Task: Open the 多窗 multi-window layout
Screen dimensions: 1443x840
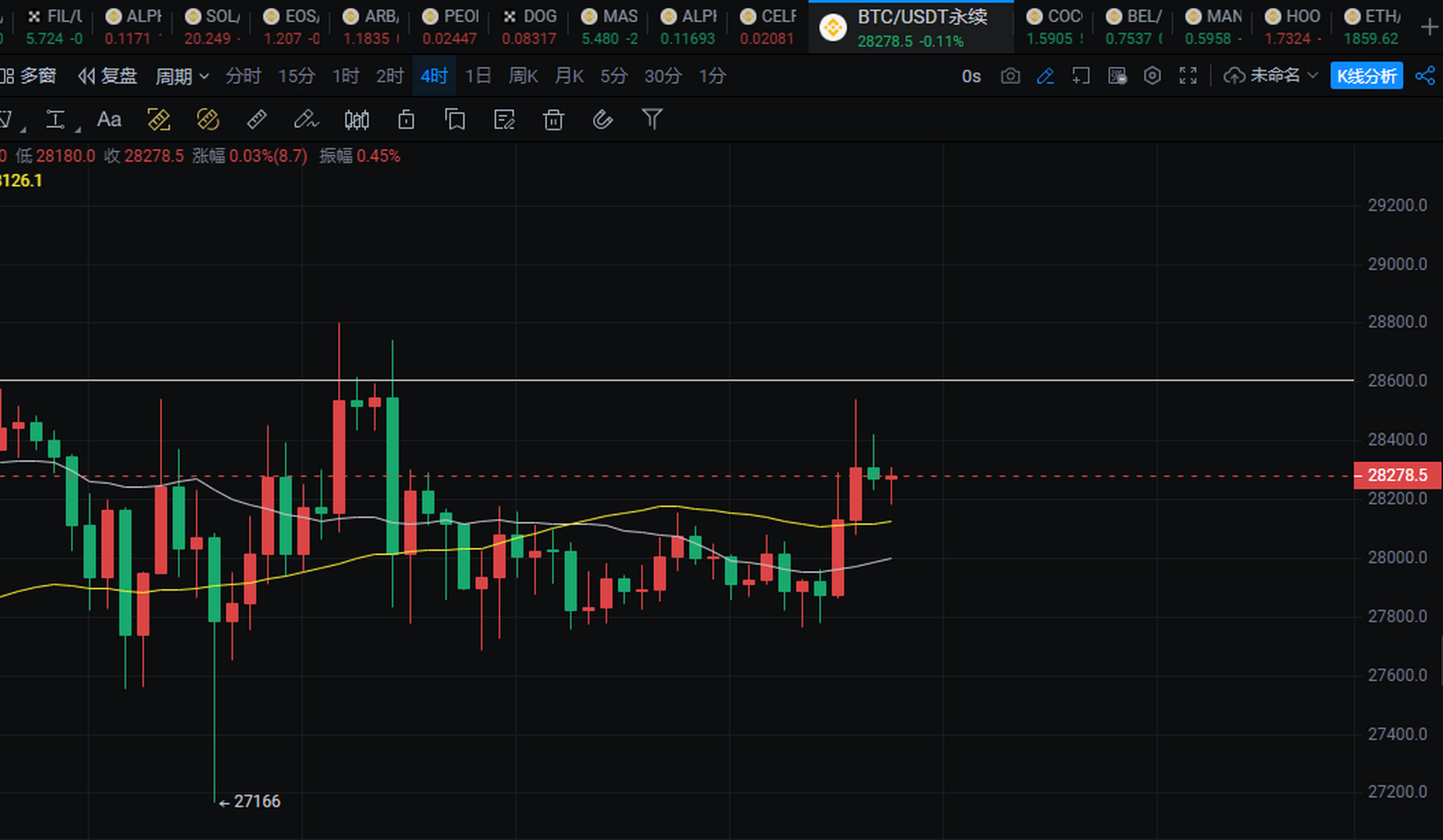Action: click(28, 76)
